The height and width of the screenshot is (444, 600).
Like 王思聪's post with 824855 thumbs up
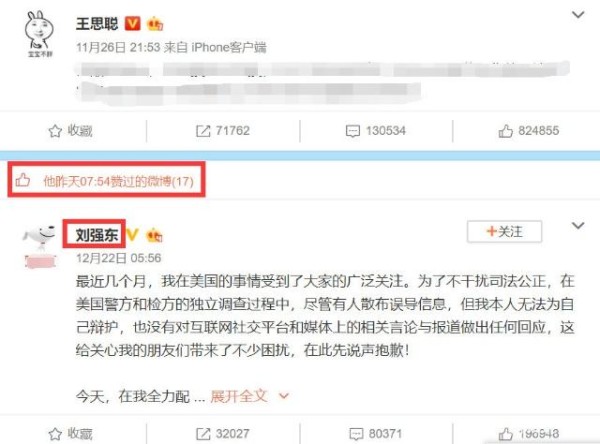coord(528,131)
